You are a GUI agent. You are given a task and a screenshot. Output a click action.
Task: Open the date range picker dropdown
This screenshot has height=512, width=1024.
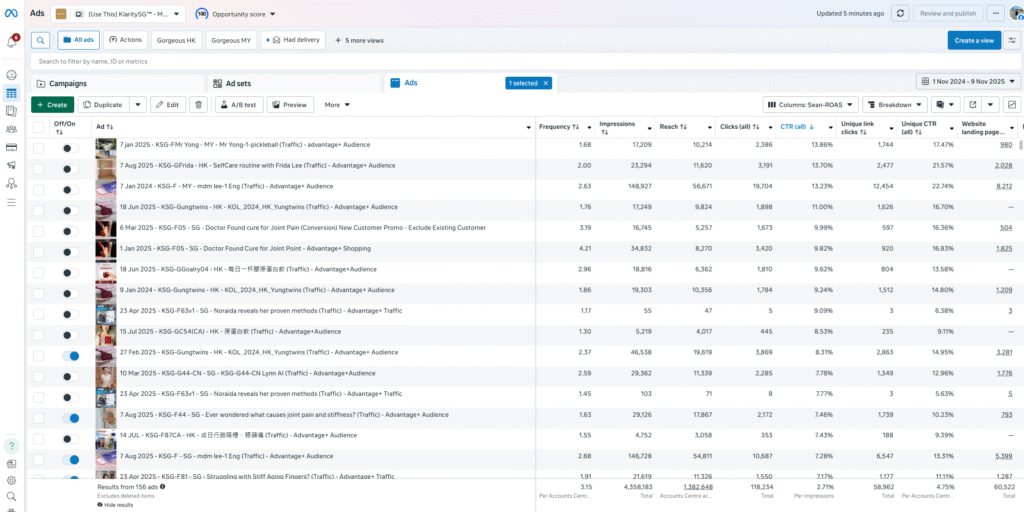tap(968, 82)
